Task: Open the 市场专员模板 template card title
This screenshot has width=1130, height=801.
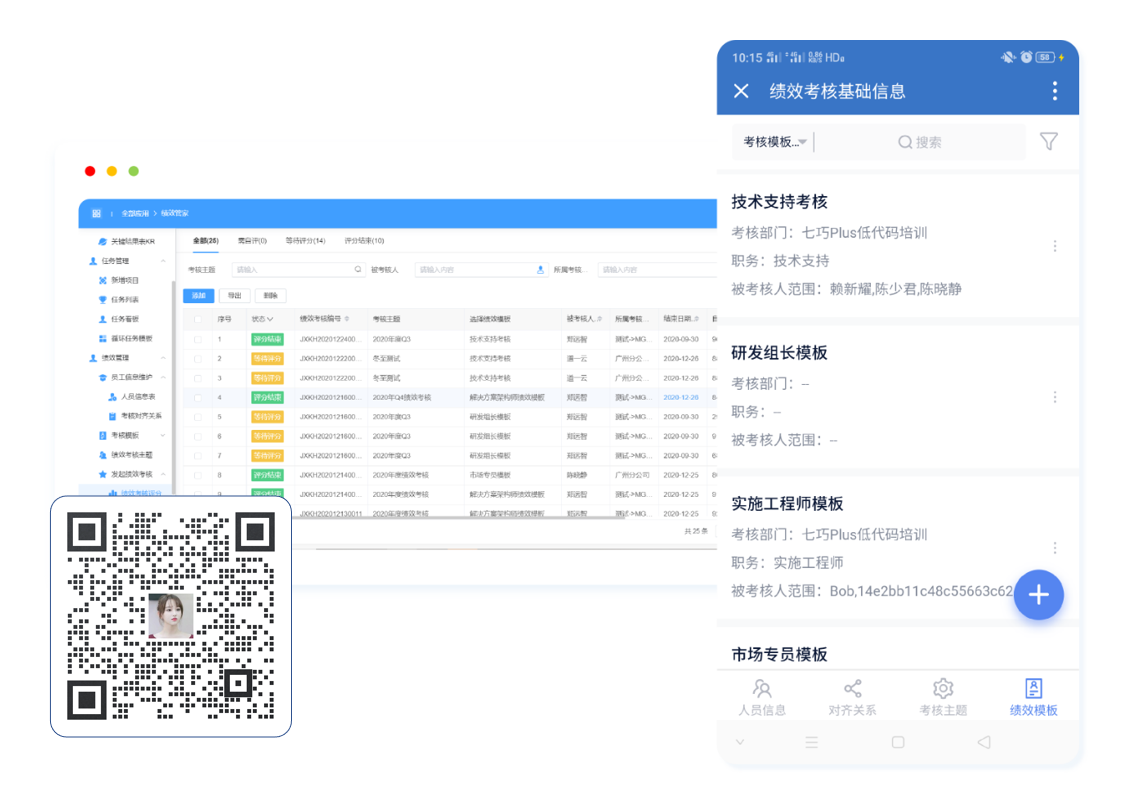Action: 779,654
